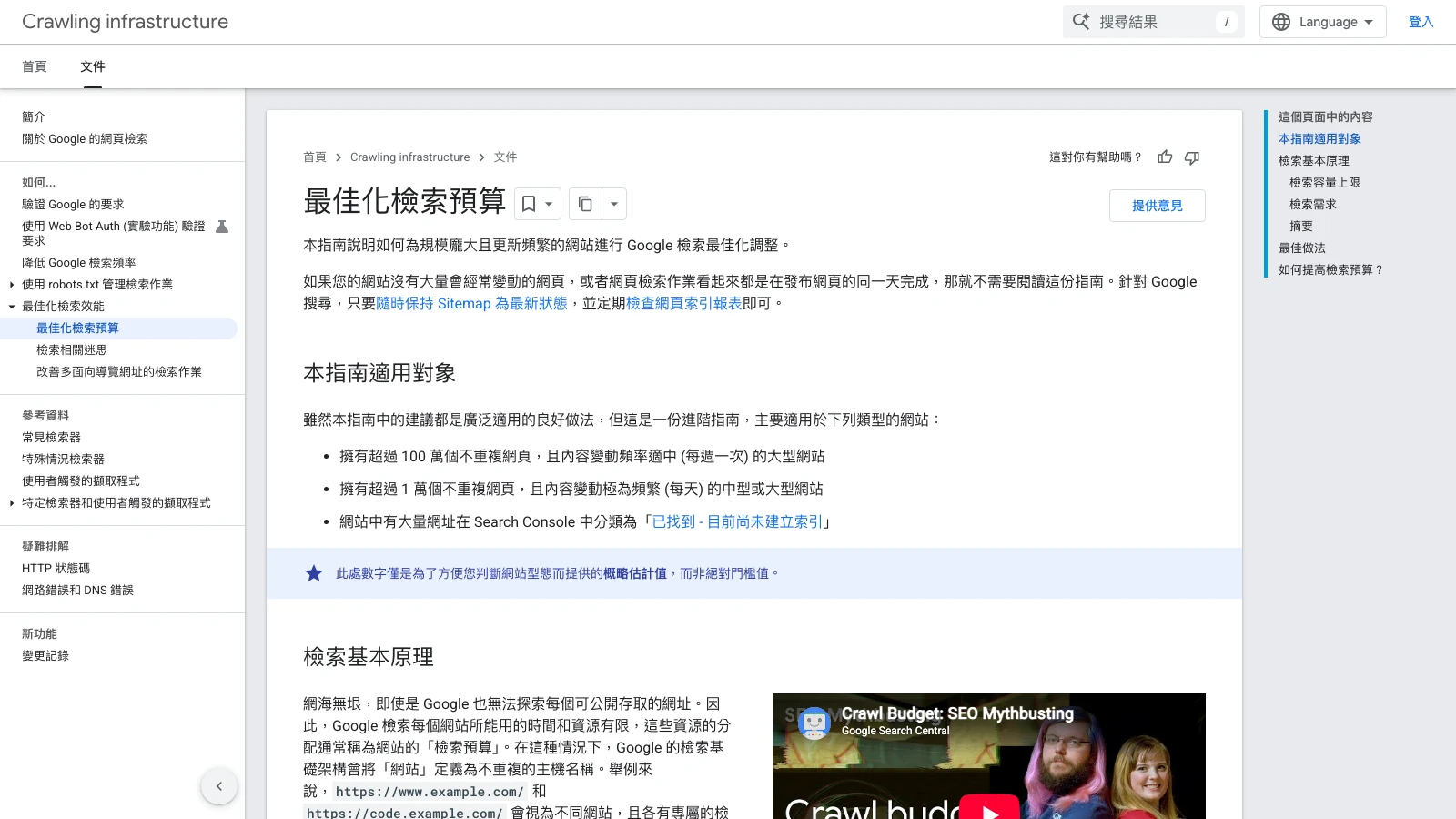
Task: Click the star icon in the note box
Action: pos(314,573)
